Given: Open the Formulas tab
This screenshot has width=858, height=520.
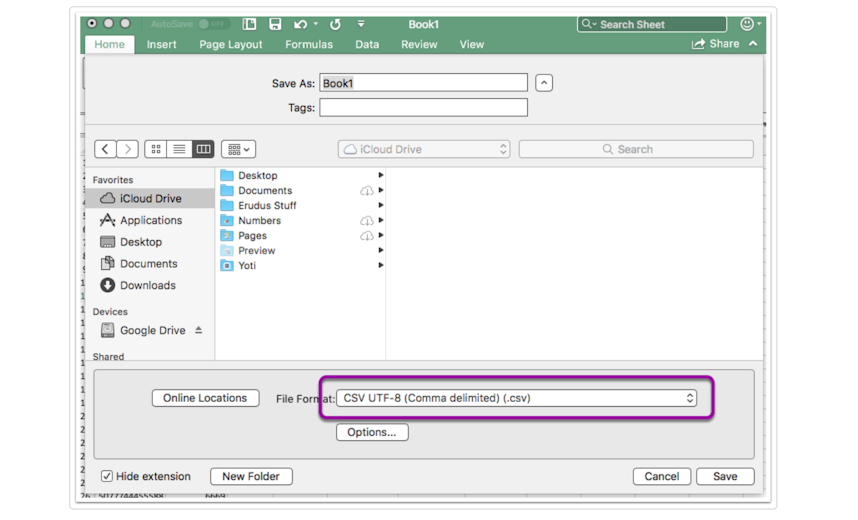Looking at the screenshot, I should [309, 44].
